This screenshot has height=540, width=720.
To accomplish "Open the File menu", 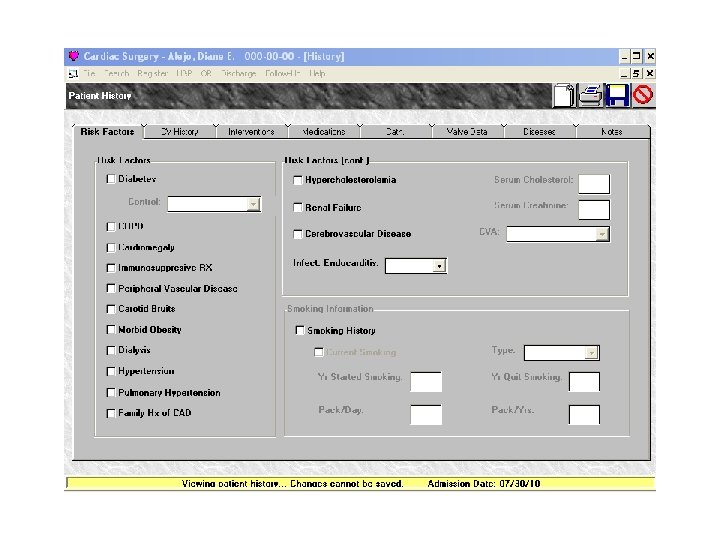I will [89, 73].
